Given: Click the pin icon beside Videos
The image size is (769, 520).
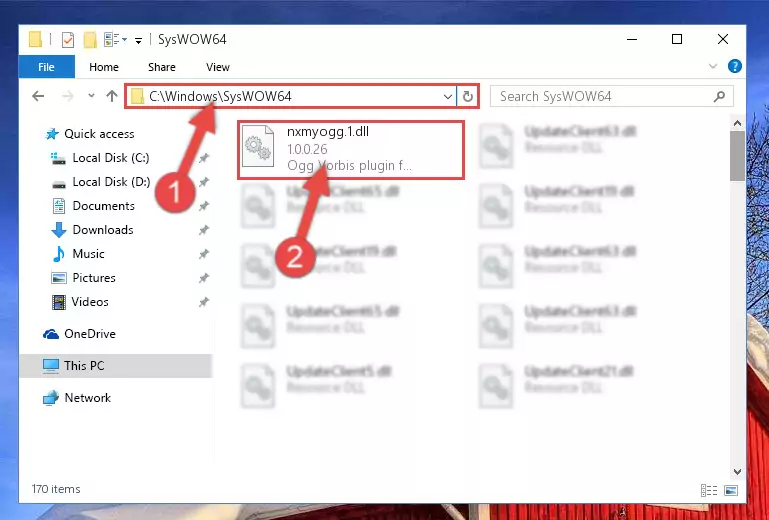Looking at the screenshot, I should point(204,302).
